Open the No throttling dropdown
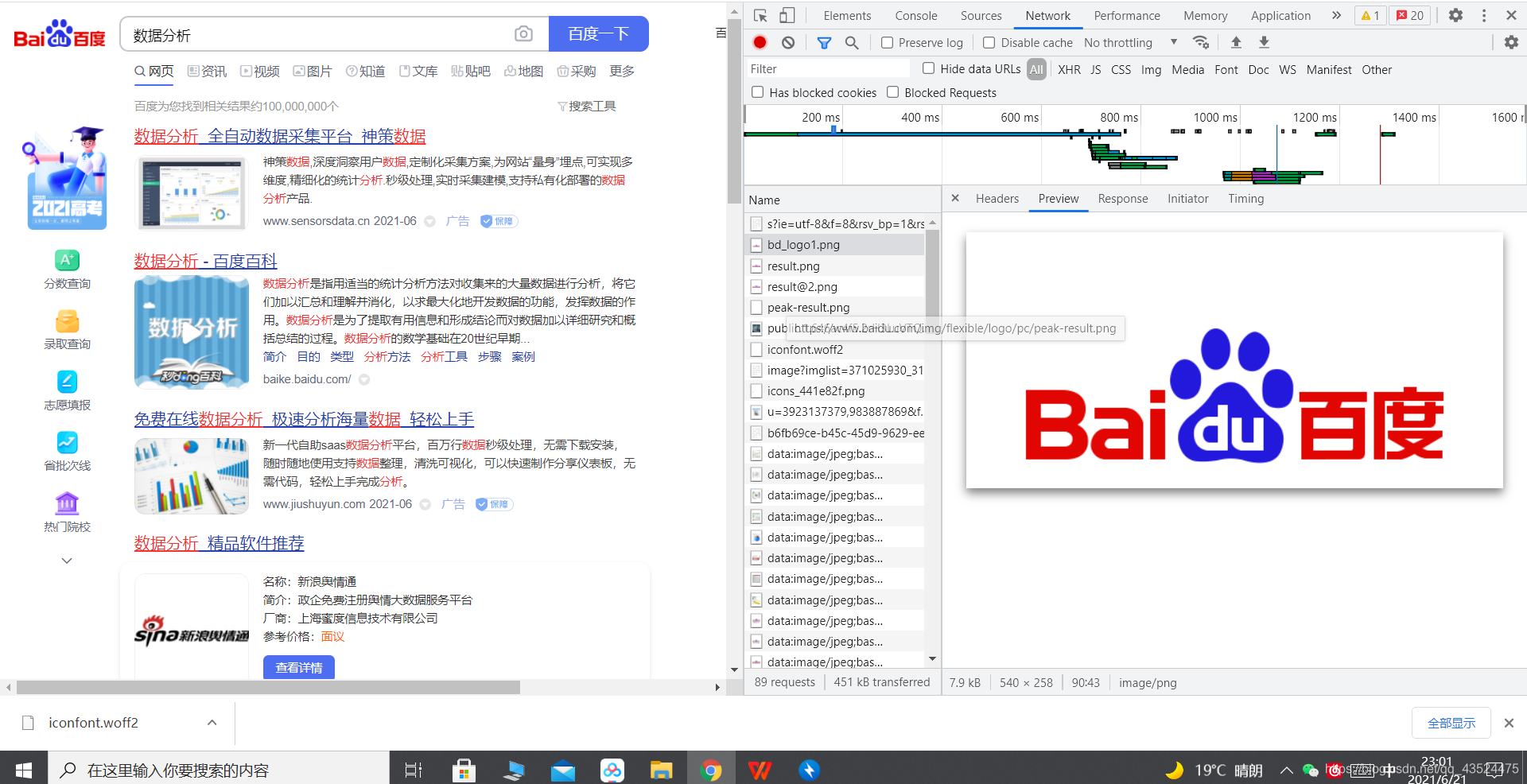The width and height of the screenshot is (1527, 784). (x=1130, y=43)
